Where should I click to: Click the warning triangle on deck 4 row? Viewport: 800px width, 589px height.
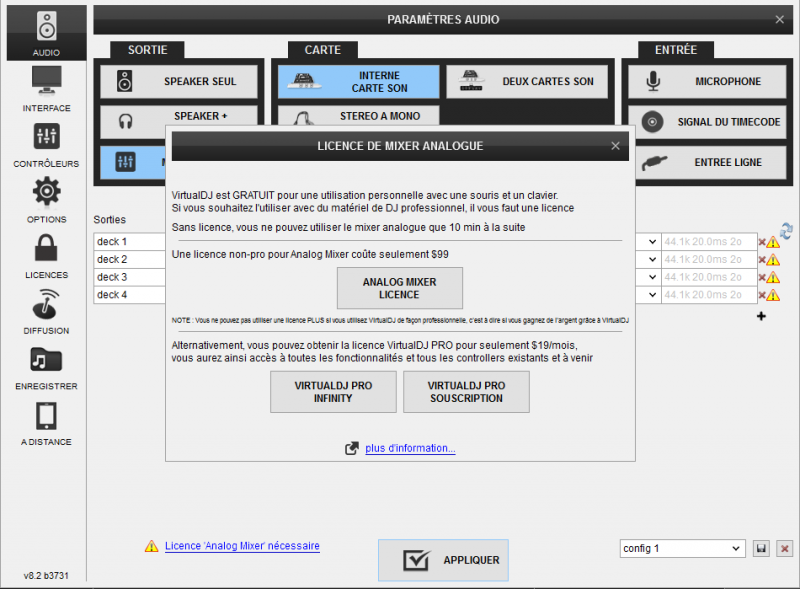point(773,295)
